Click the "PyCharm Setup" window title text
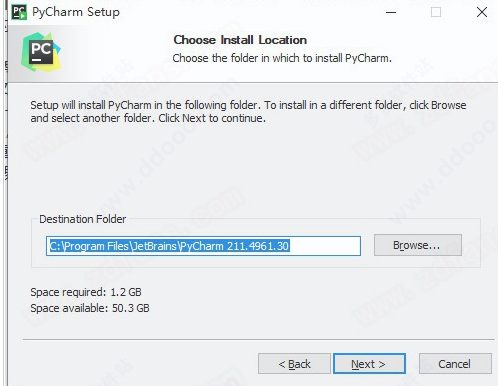The height and width of the screenshot is (386, 498). 76,12
